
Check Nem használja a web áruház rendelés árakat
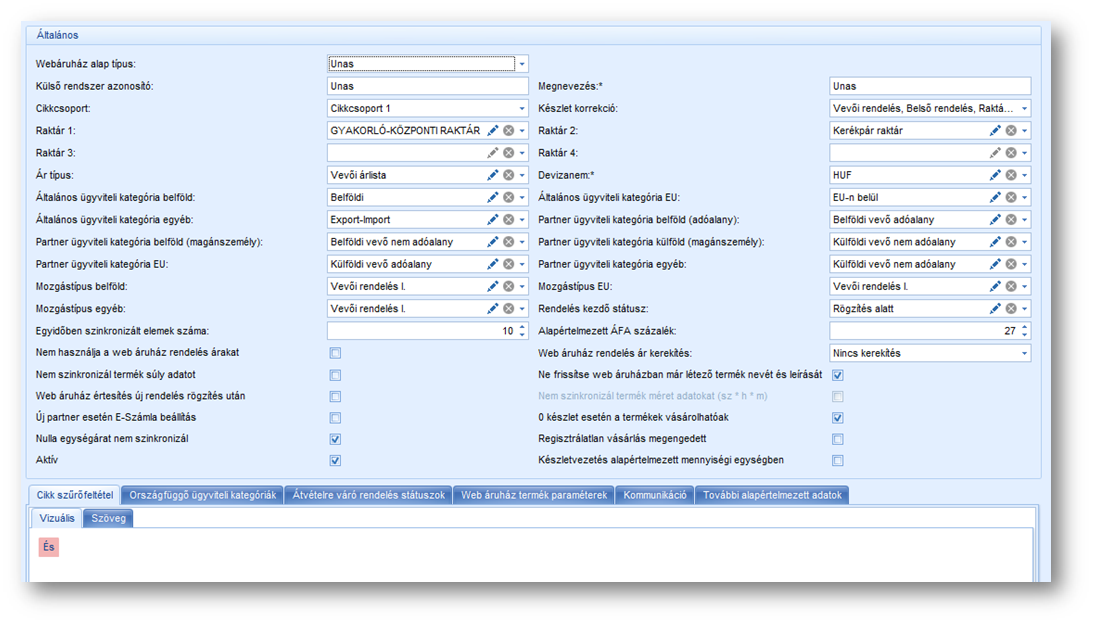point(335,353)
